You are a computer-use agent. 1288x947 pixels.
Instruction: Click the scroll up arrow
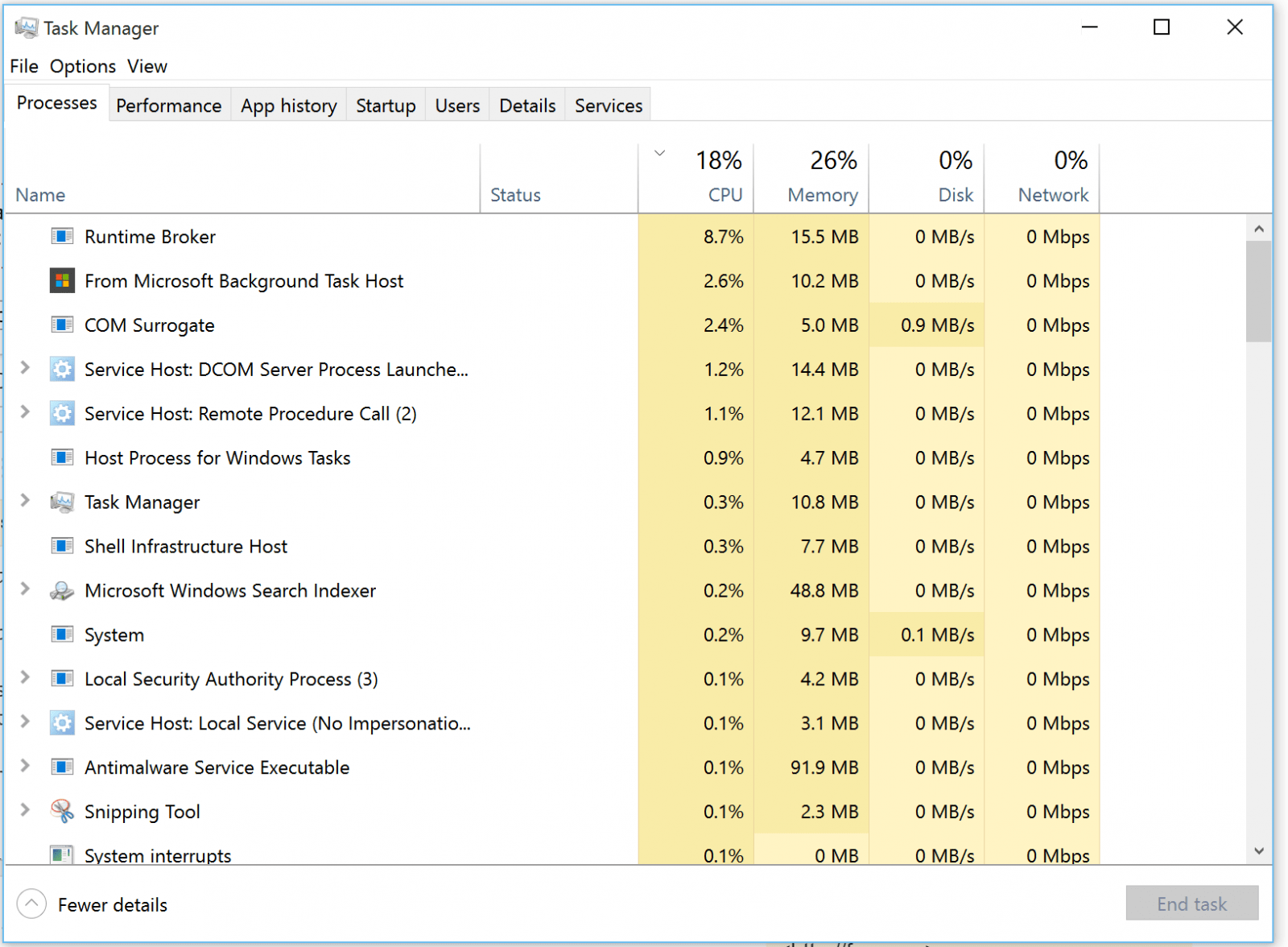pos(1259,230)
